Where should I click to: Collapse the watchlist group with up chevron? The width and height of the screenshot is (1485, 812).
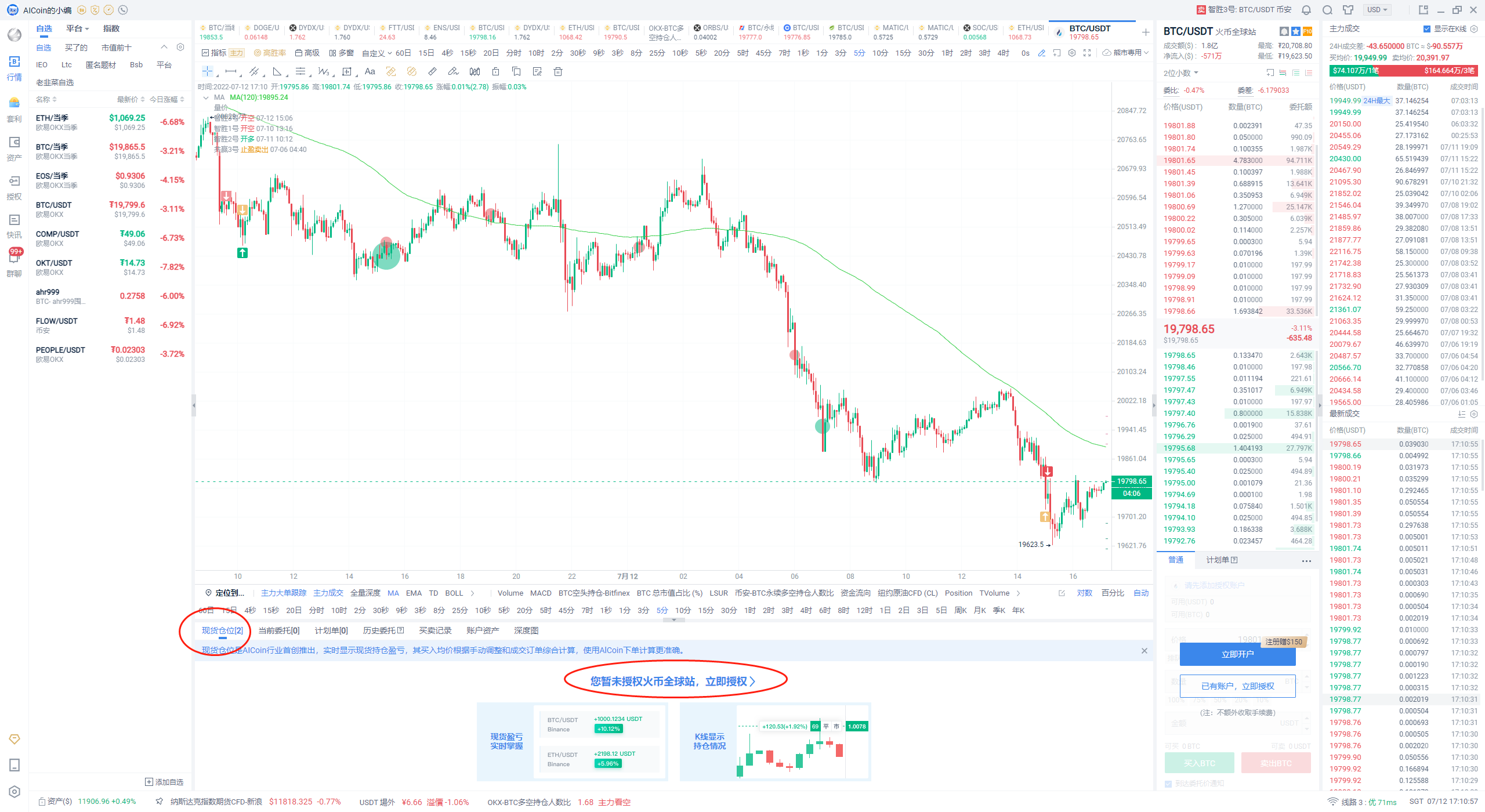pos(164,47)
